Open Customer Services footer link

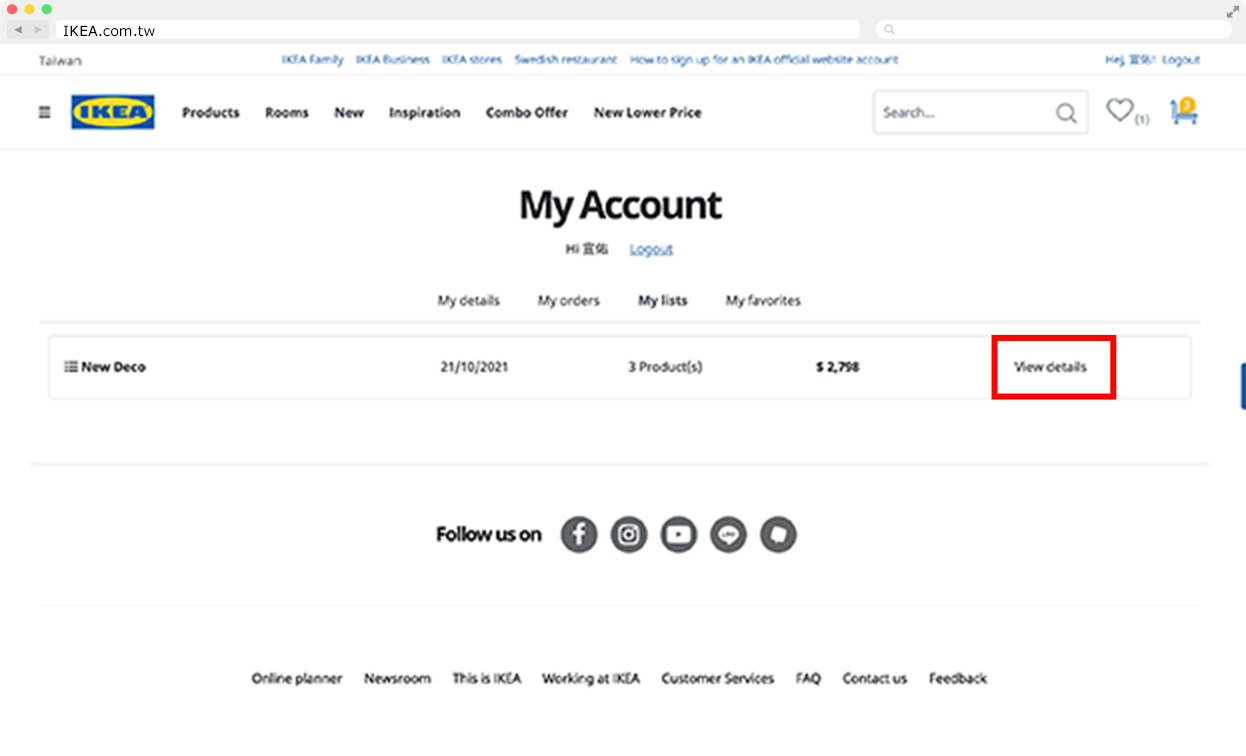click(x=717, y=679)
